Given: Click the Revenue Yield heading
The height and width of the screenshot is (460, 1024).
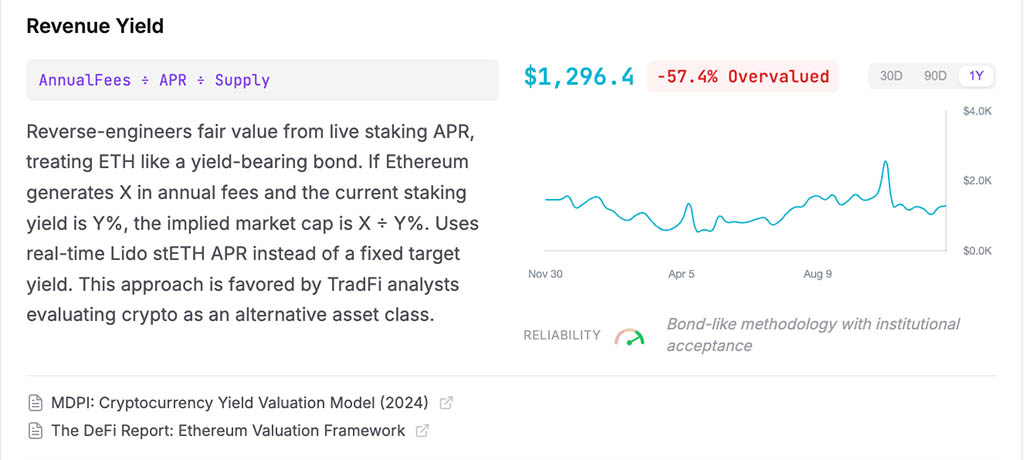Looking at the screenshot, I should 95,27.
